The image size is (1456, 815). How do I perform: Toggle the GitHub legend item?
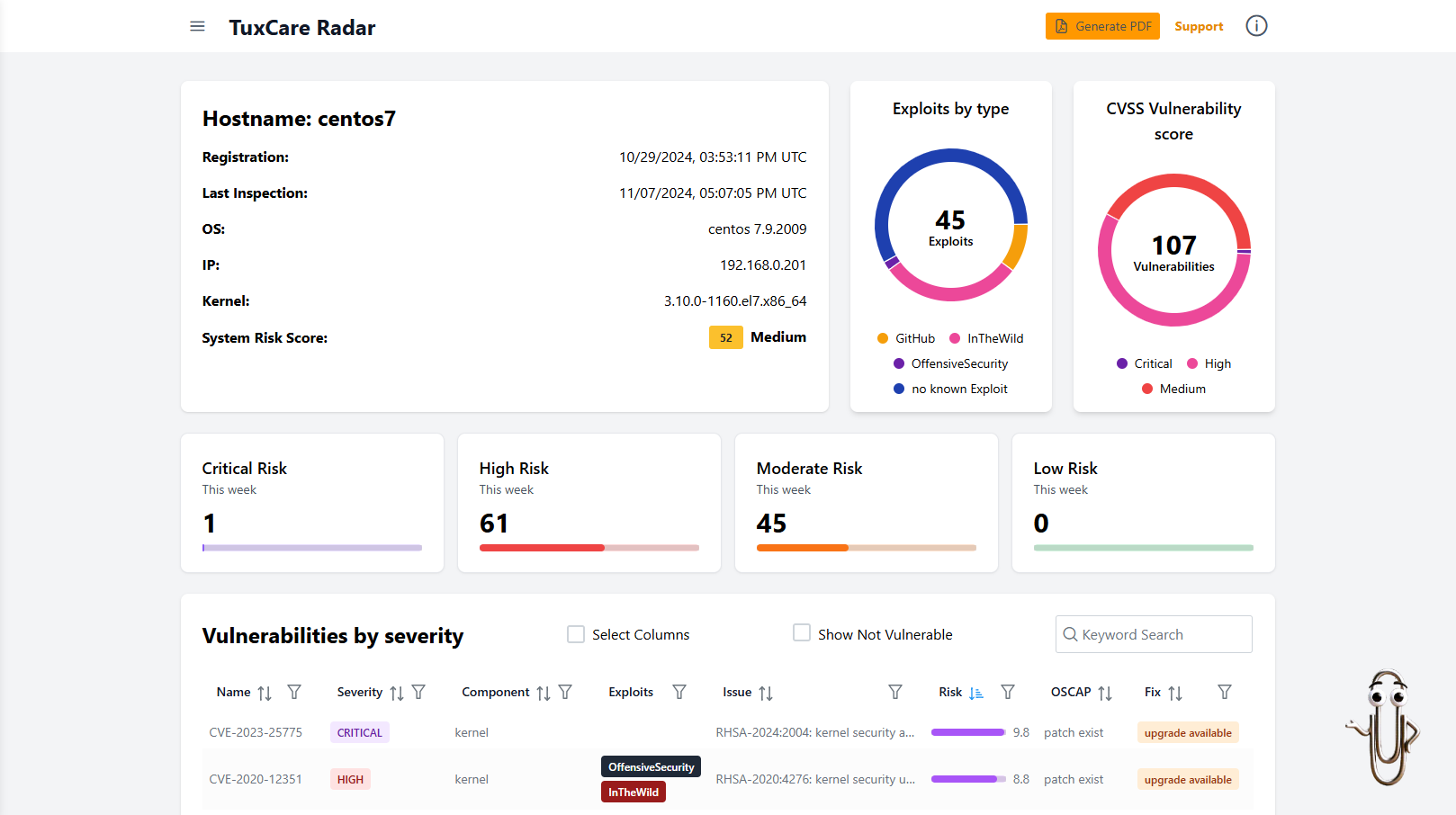pyautogui.click(x=906, y=338)
